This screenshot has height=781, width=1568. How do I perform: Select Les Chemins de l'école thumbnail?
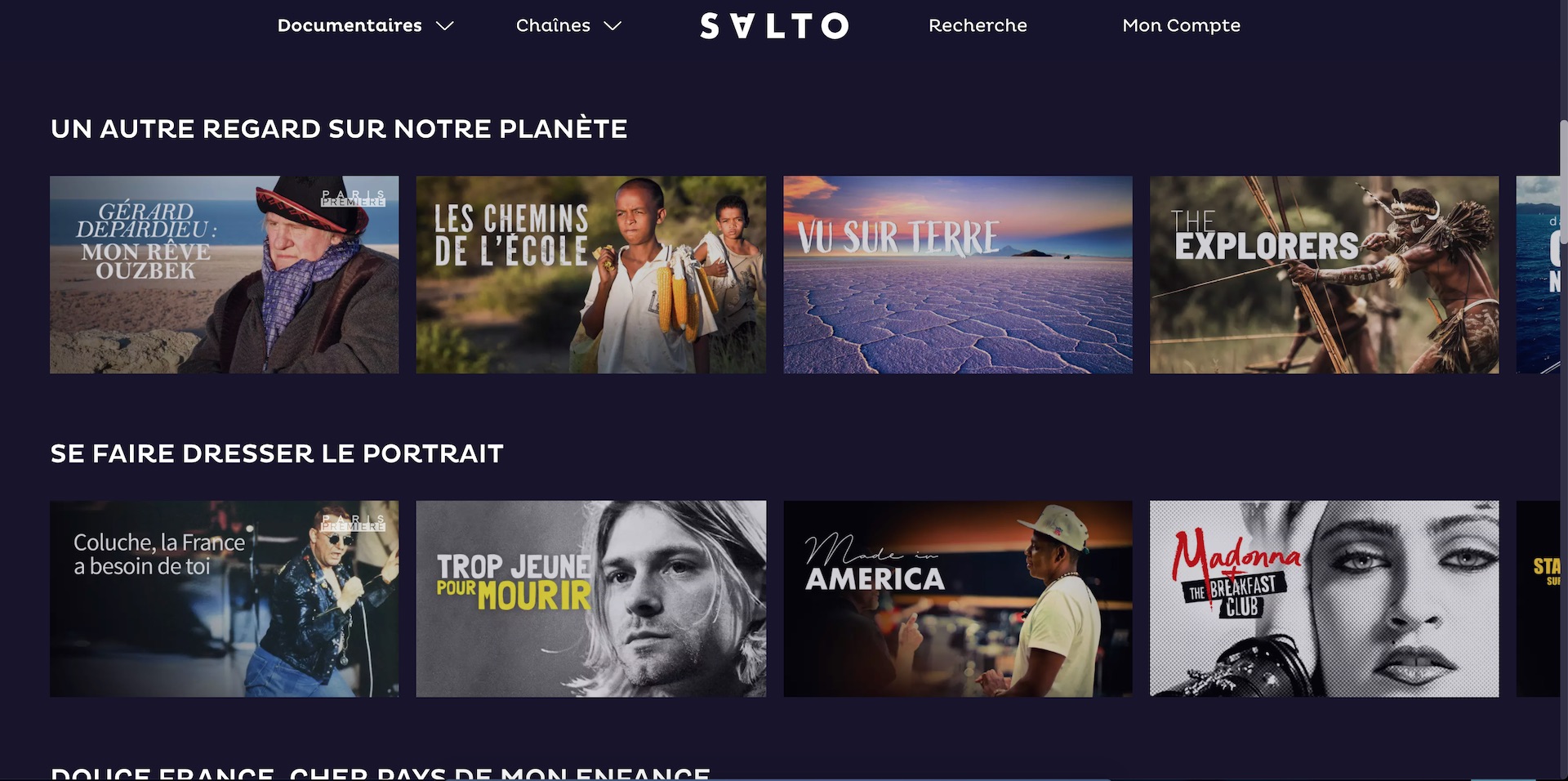click(x=591, y=274)
